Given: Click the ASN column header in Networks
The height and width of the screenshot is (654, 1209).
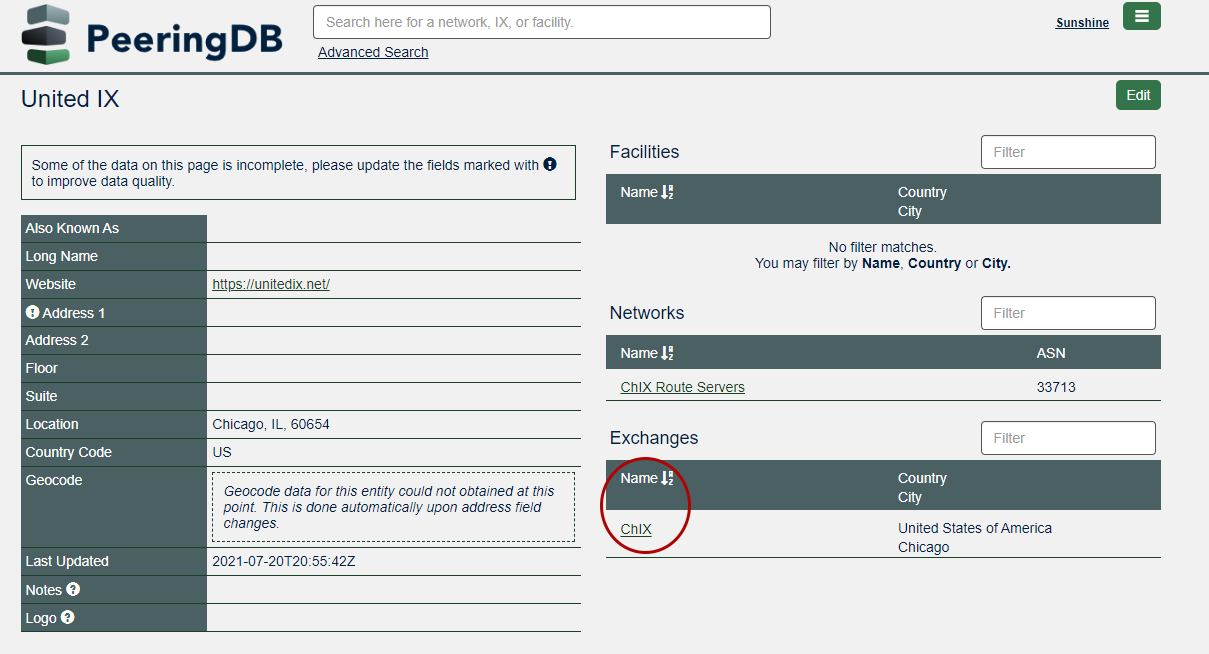Looking at the screenshot, I should (1051, 353).
